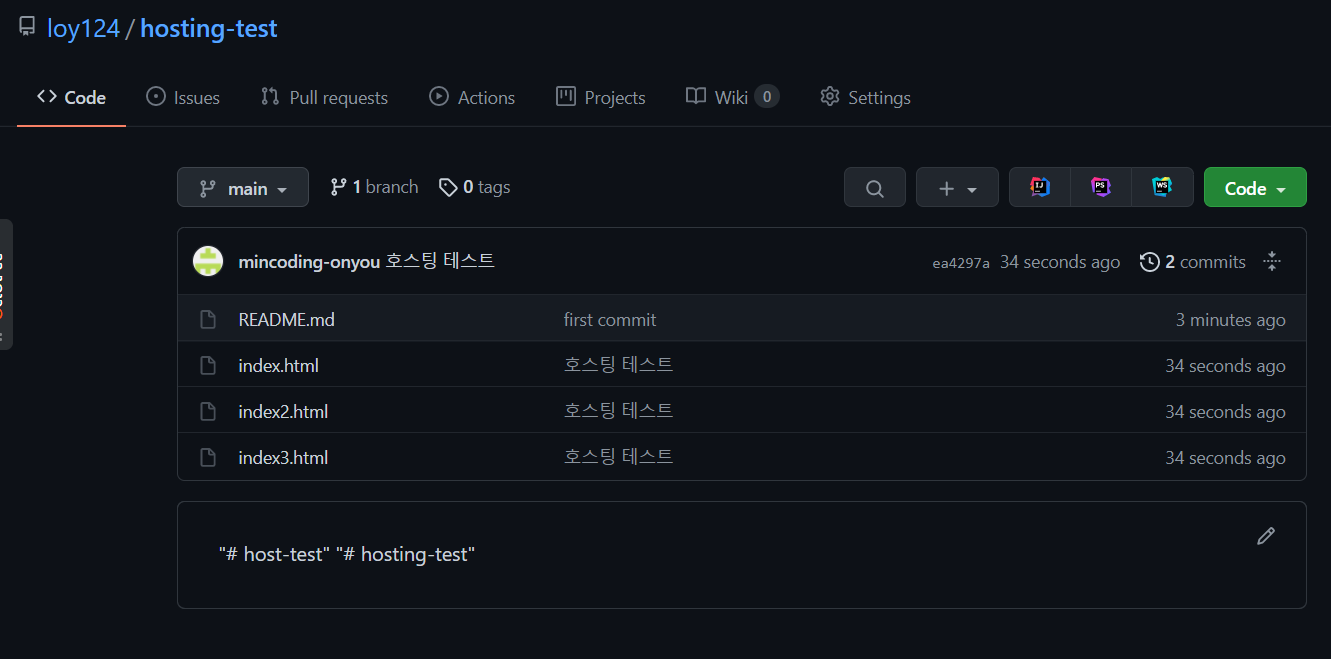Open the first commit message link
This screenshot has width=1331, height=659.
click(x=610, y=320)
